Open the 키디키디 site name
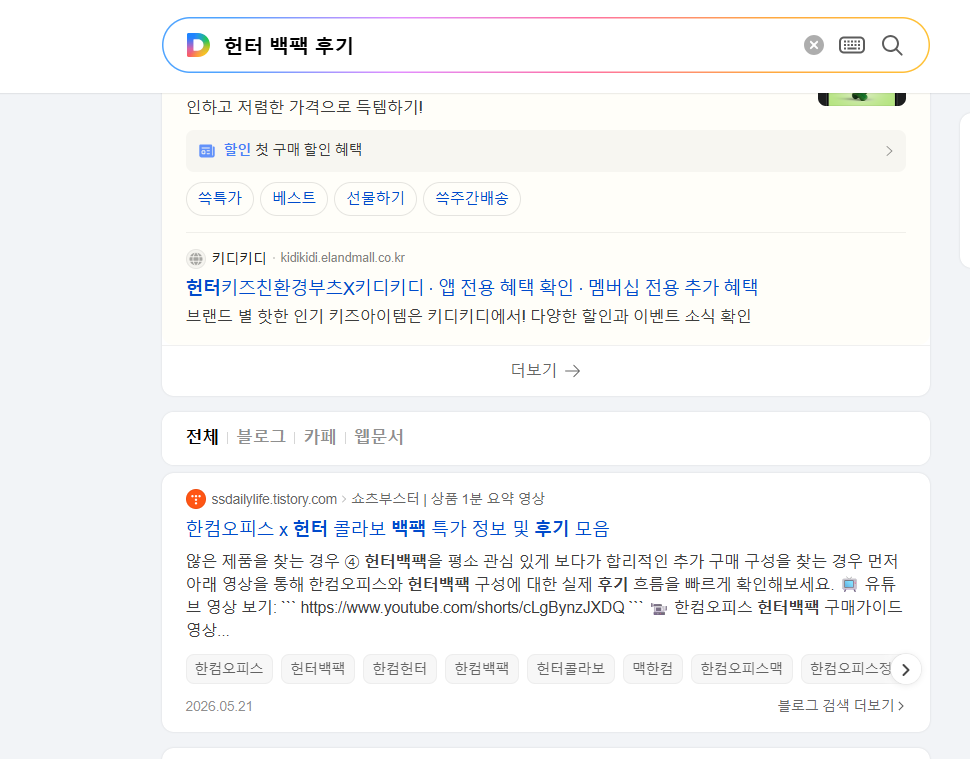Screen dimensions: 970x759 coord(239,258)
